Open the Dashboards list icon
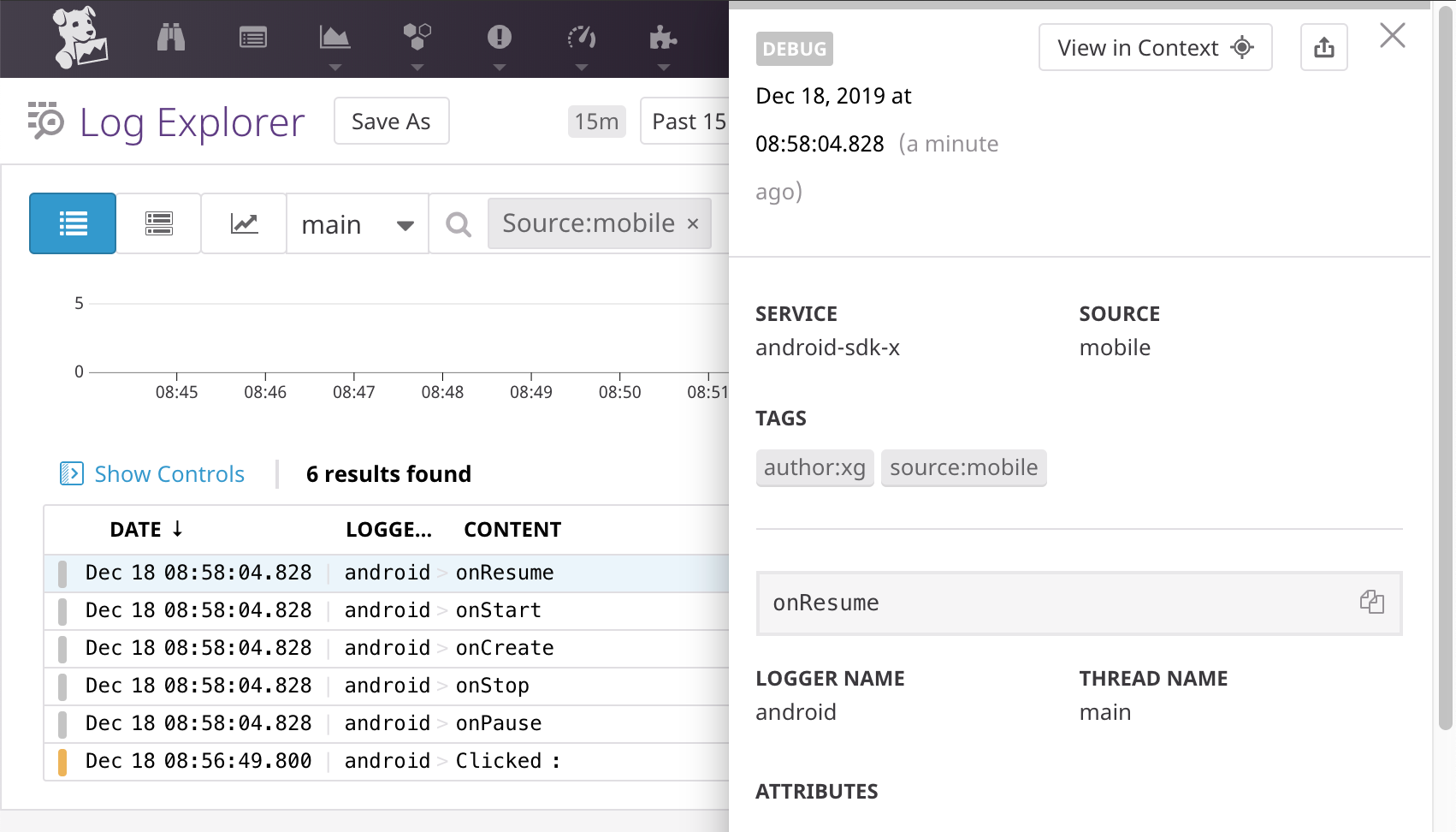1456x832 pixels. pyautogui.click(x=253, y=38)
